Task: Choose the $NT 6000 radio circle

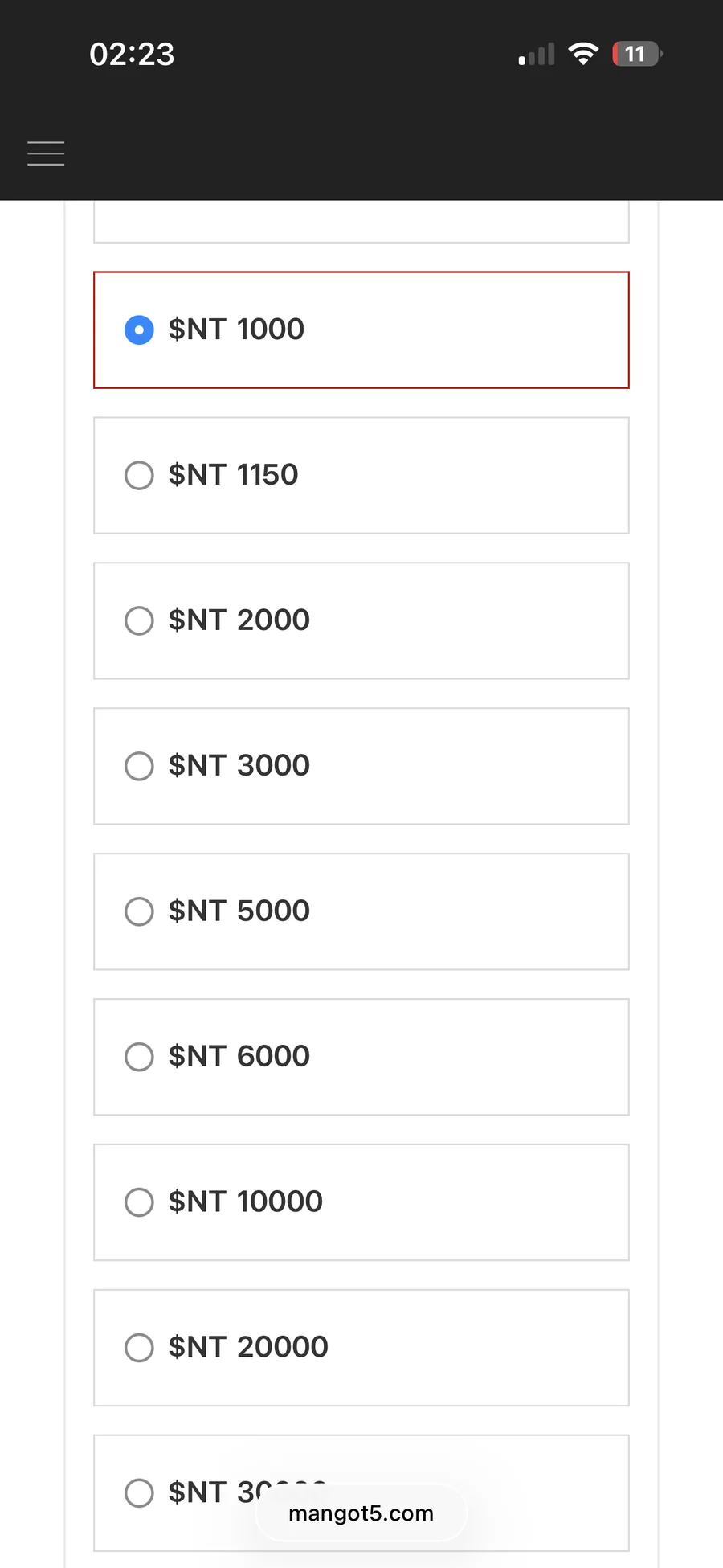Action: pos(139,1057)
